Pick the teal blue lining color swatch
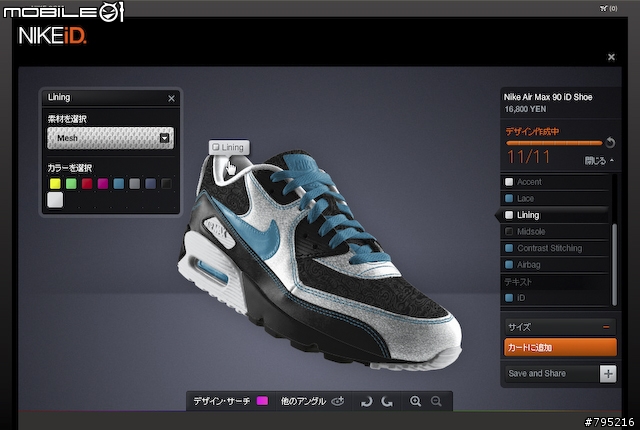The width and height of the screenshot is (640, 430). pyautogui.click(x=119, y=184)
